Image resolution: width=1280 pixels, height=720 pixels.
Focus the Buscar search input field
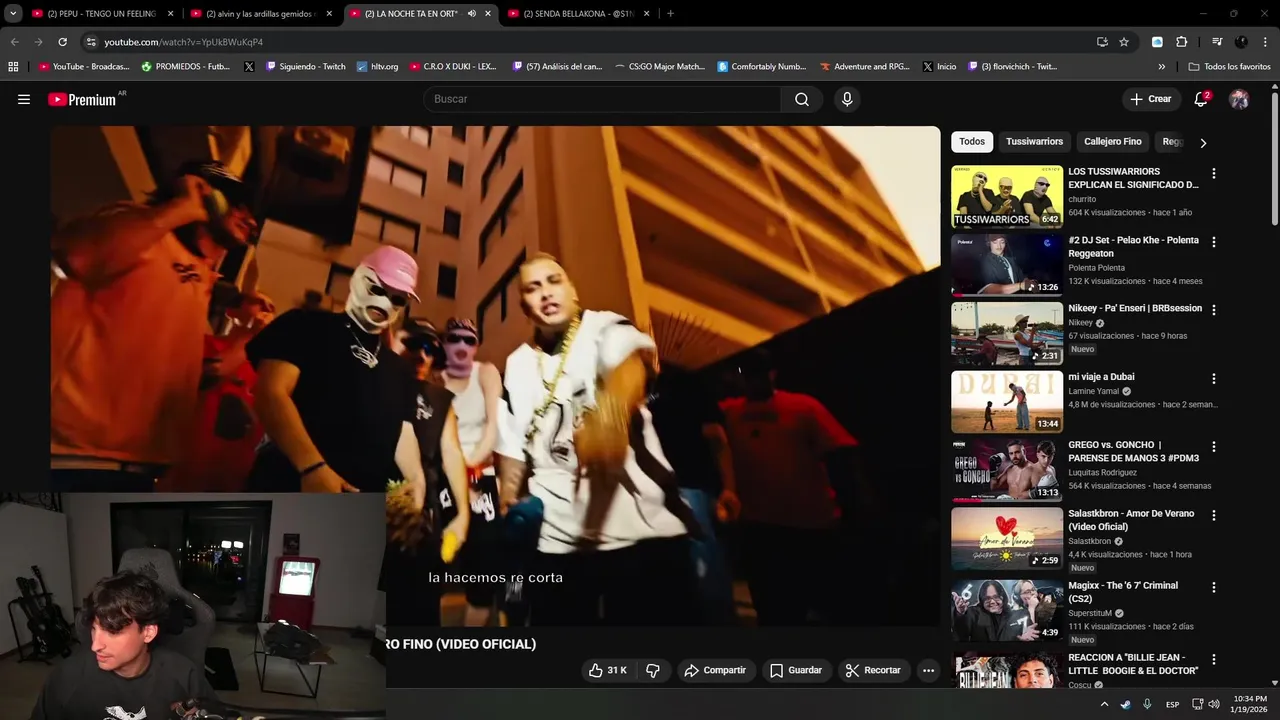603,99
